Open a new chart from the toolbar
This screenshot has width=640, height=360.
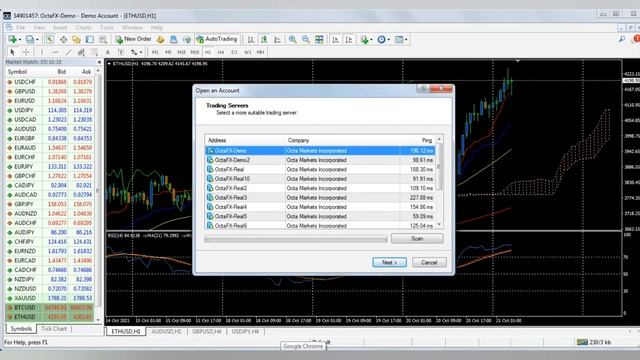[x=12, y=40]
